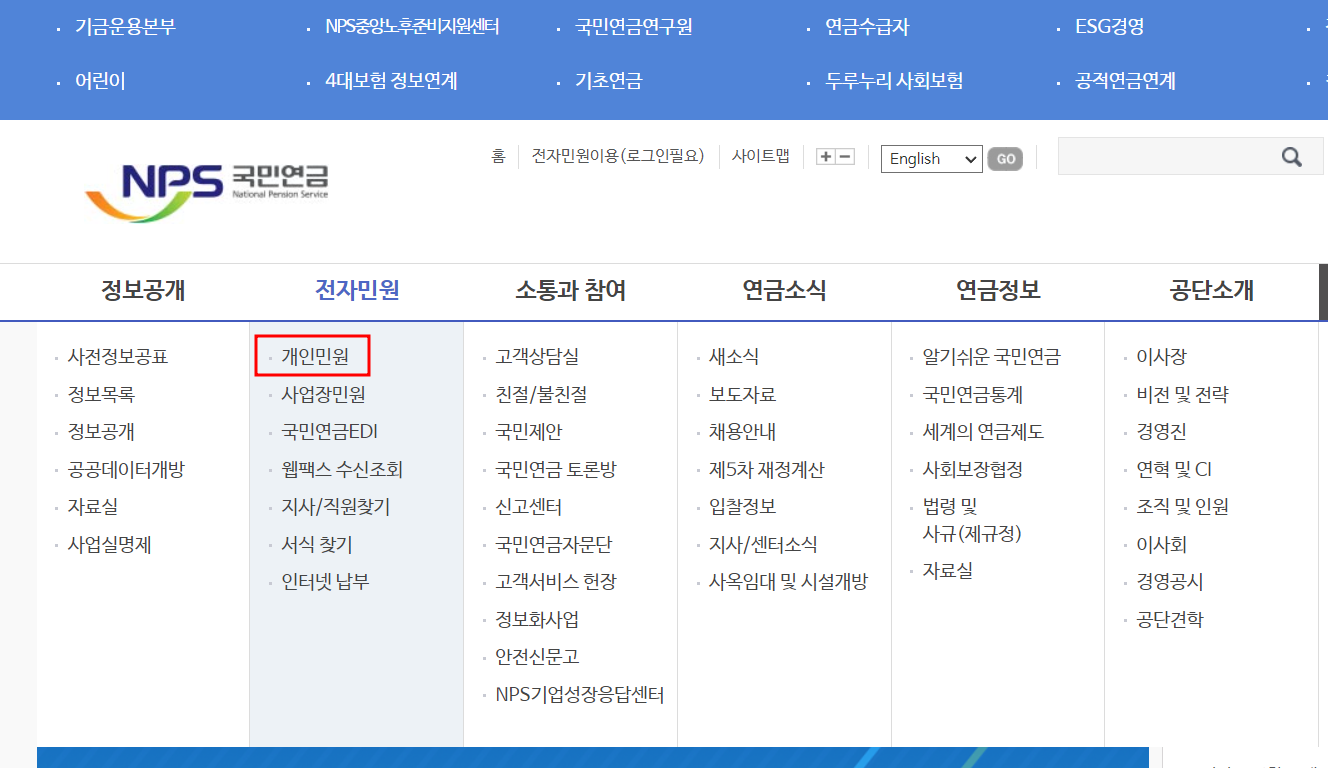
Task: Click the font size reduce (−) icon
Action: pos(845,156)
